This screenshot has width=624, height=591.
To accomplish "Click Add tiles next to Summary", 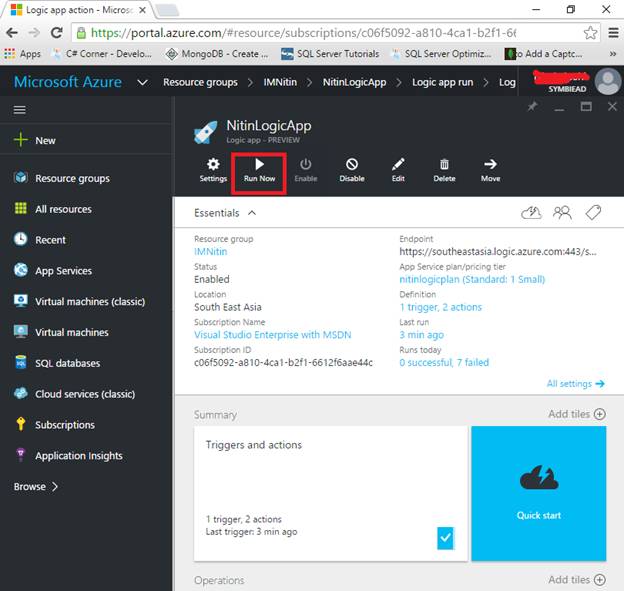I will tap(577, 414).
